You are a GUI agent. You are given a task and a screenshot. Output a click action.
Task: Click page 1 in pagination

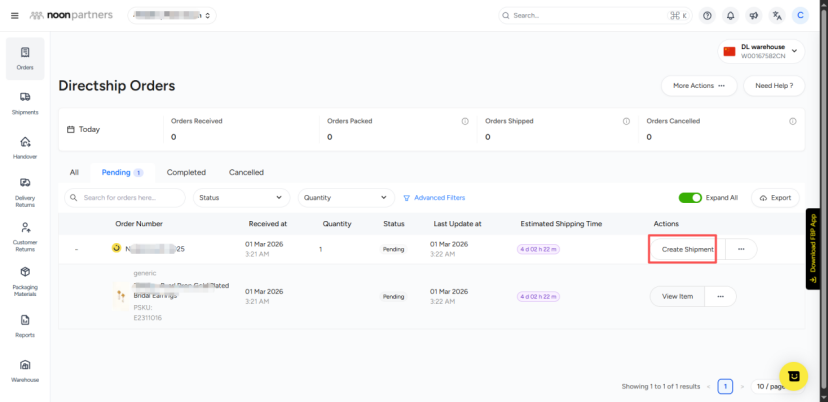coord(725,387)
